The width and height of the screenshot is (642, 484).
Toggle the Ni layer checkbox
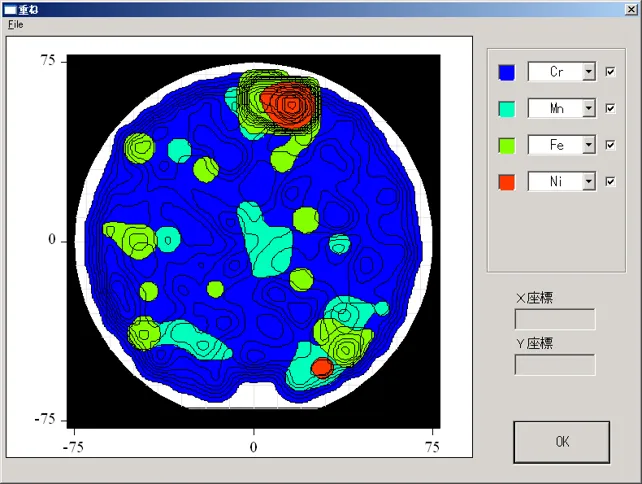(x=611, y=181)
